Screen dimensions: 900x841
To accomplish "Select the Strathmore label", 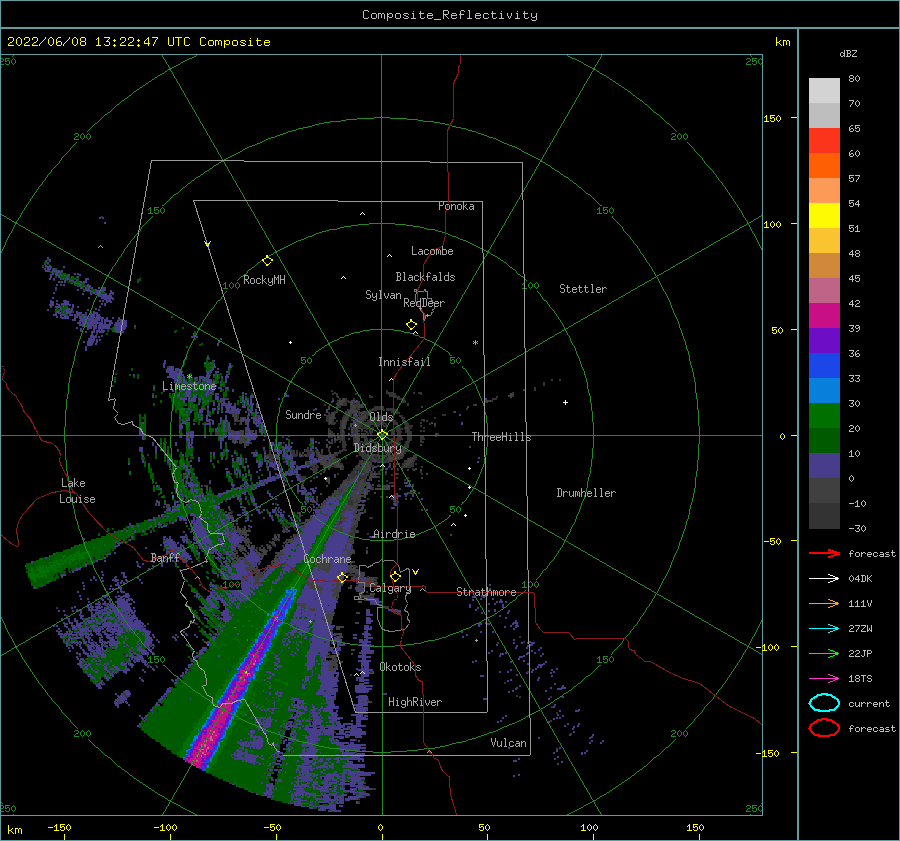I will click(x=486, y=592).
